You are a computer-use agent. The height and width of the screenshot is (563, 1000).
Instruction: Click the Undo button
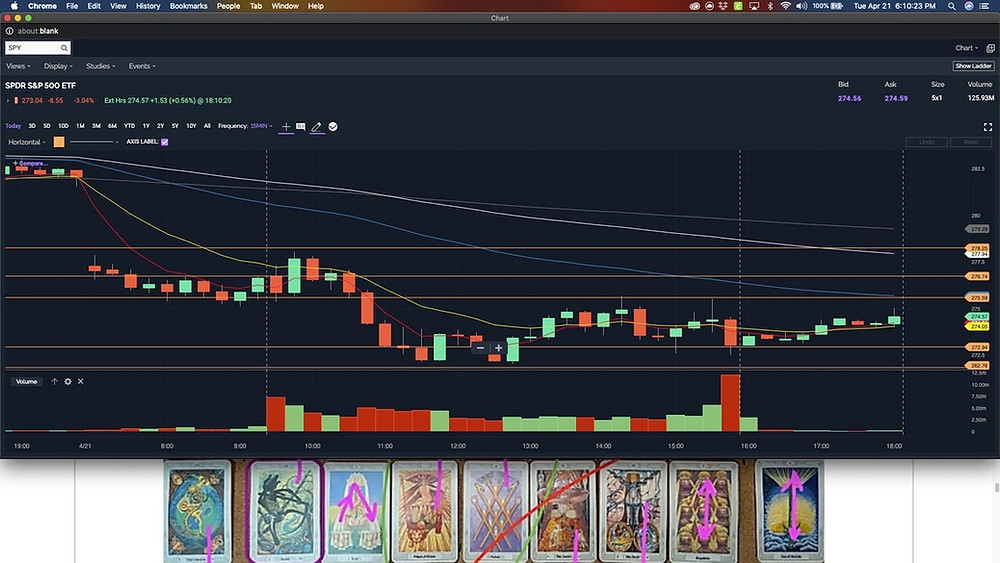click(927, 142)
